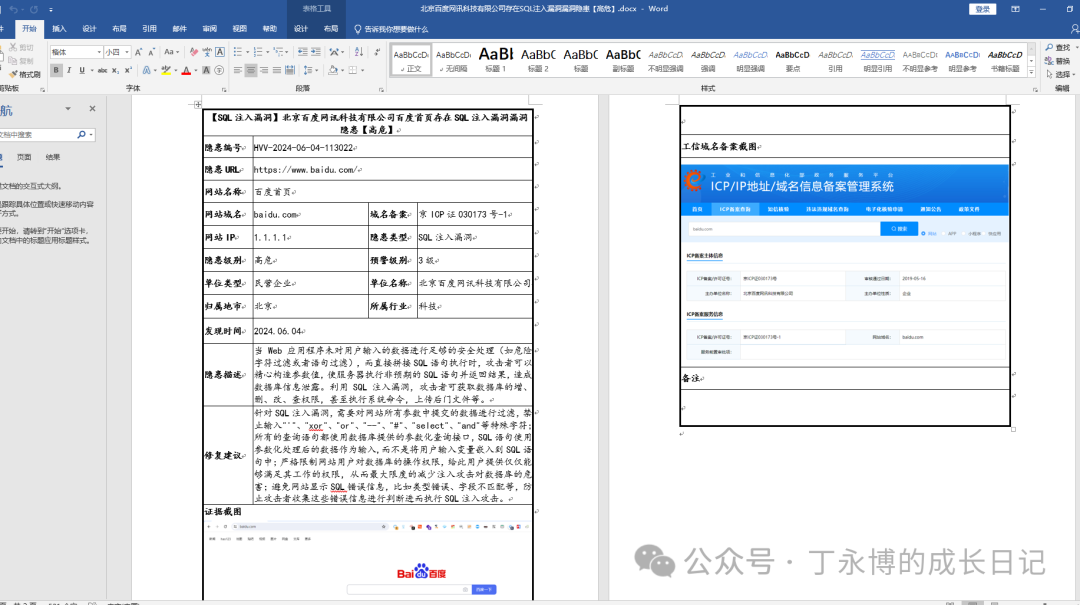
Task: Apply the character border icon
Action: click(x=220, y=52)
